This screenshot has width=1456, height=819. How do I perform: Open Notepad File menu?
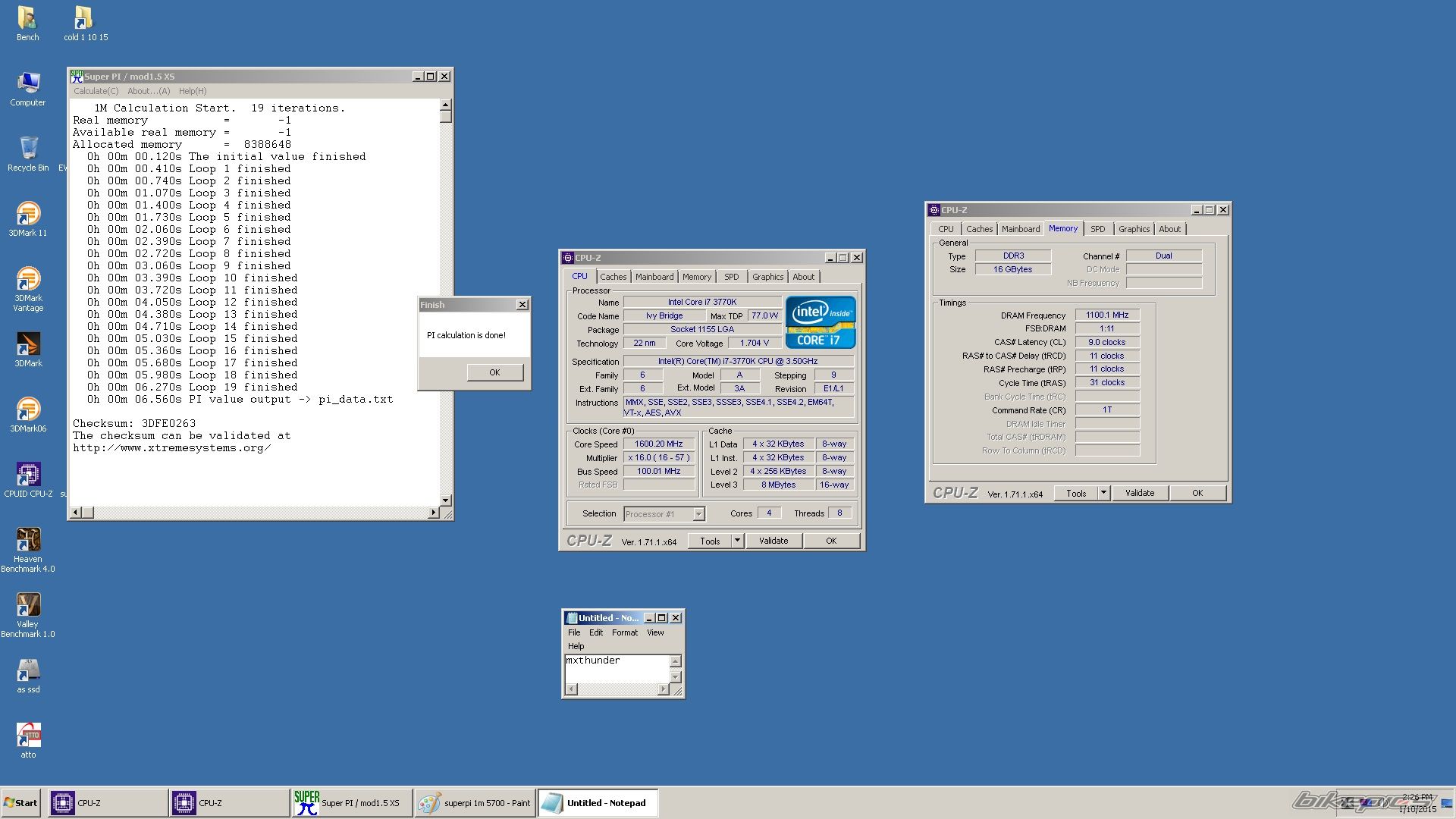[574, 632]
